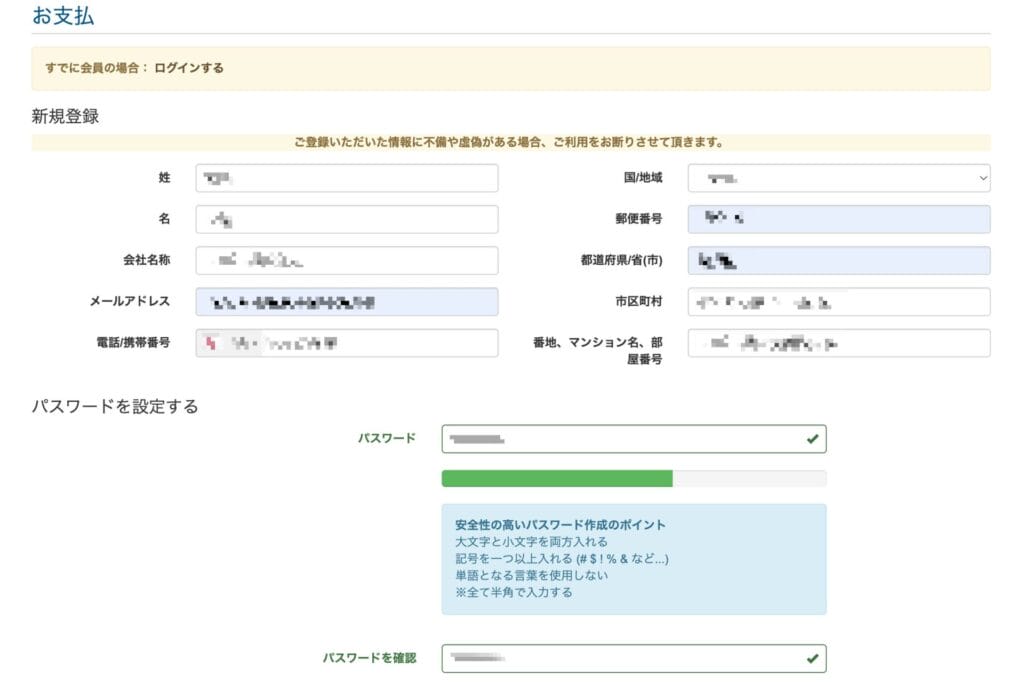Image resolution: width=1024 pixels, height=683 pixels.
Task: Click the green checkmark in パスワード field
Action: (812, 439)
